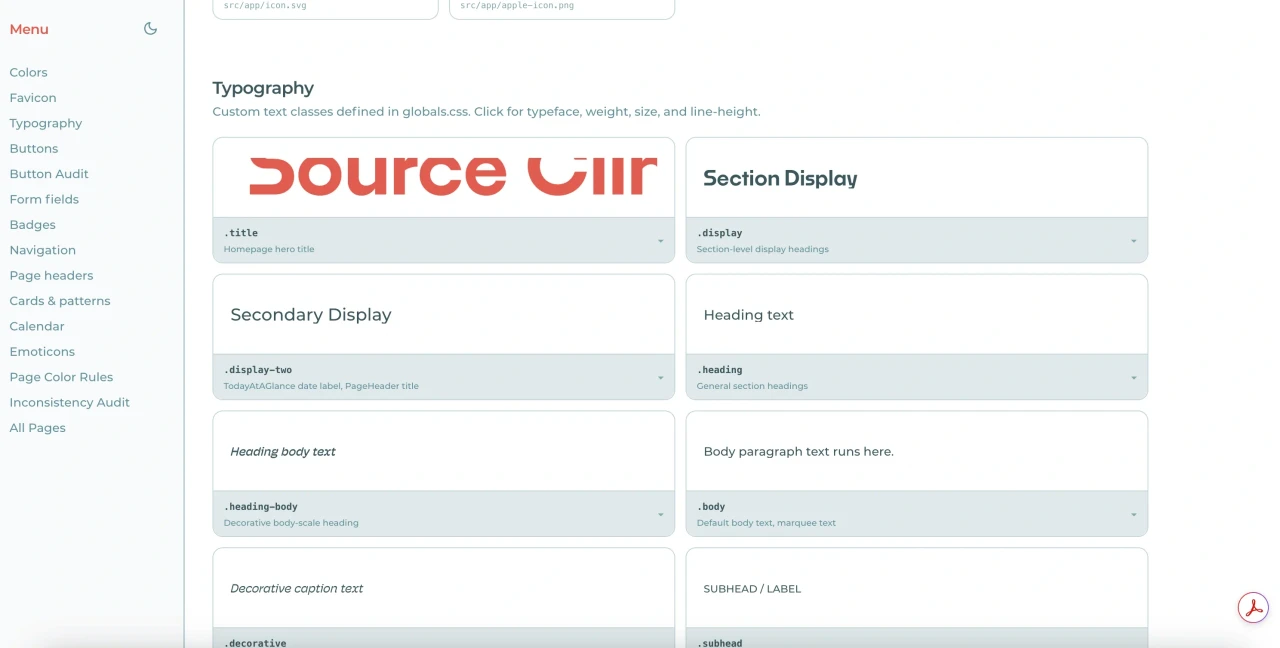Navigate to Badges in the sidebar
The image size is (1280, 648).
coord(33,225)
